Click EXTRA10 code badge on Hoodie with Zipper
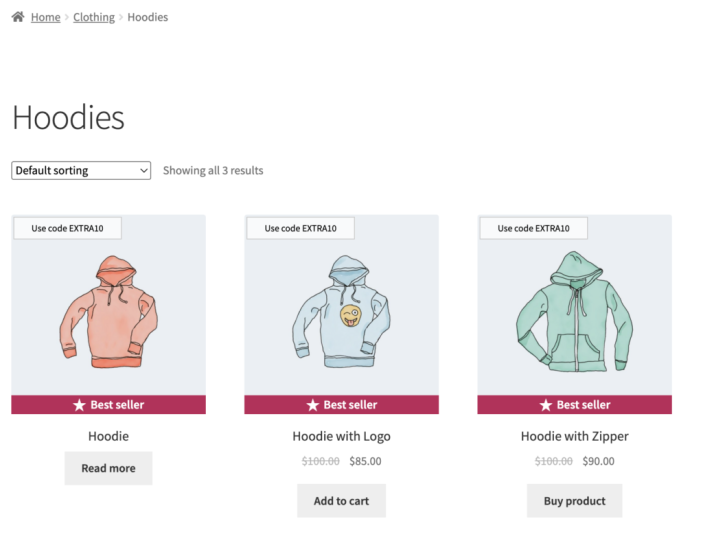 534,228
